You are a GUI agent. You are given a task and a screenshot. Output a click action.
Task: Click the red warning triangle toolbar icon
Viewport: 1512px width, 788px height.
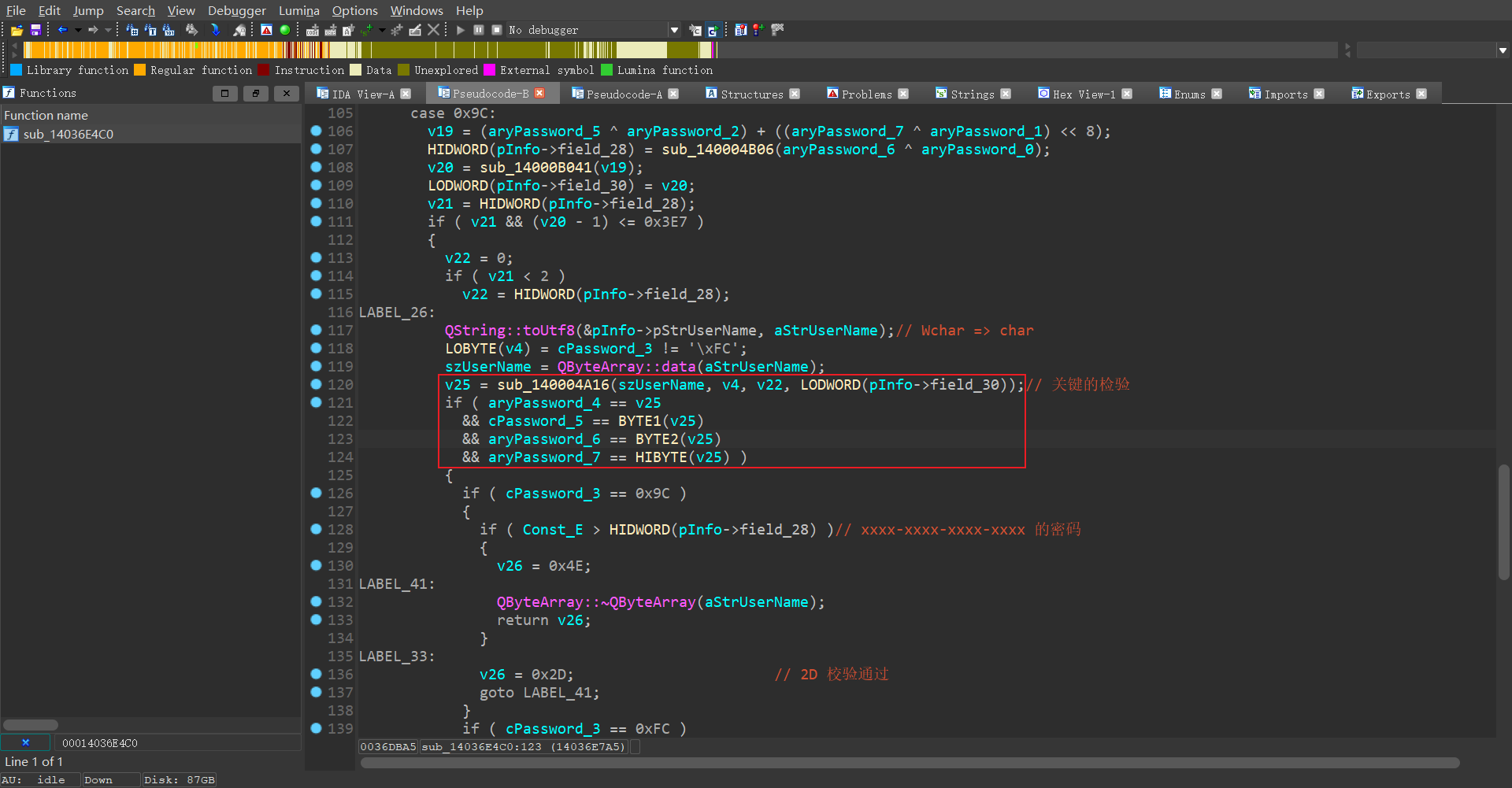pyautogui.click(x=266, y=30)
